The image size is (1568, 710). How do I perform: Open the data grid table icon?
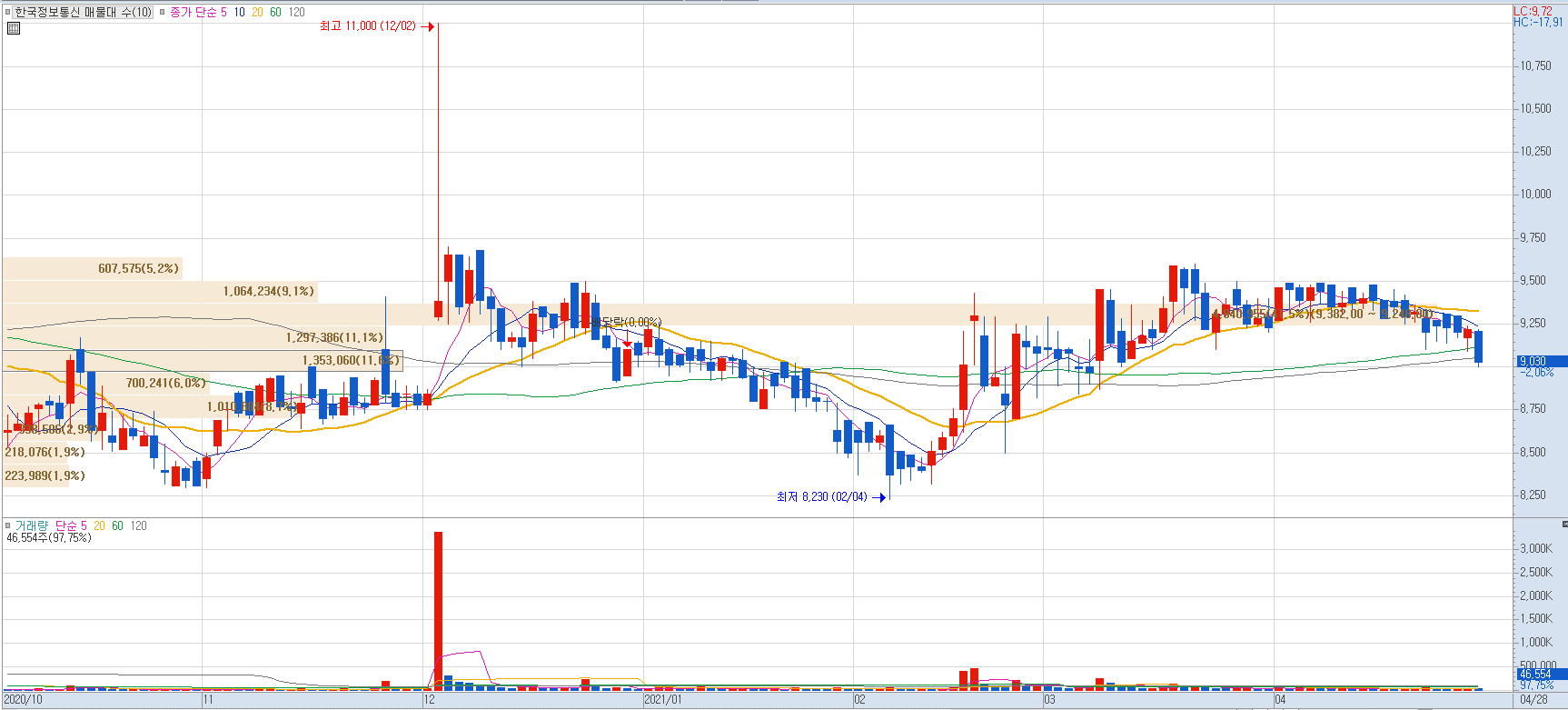[13, 28]
